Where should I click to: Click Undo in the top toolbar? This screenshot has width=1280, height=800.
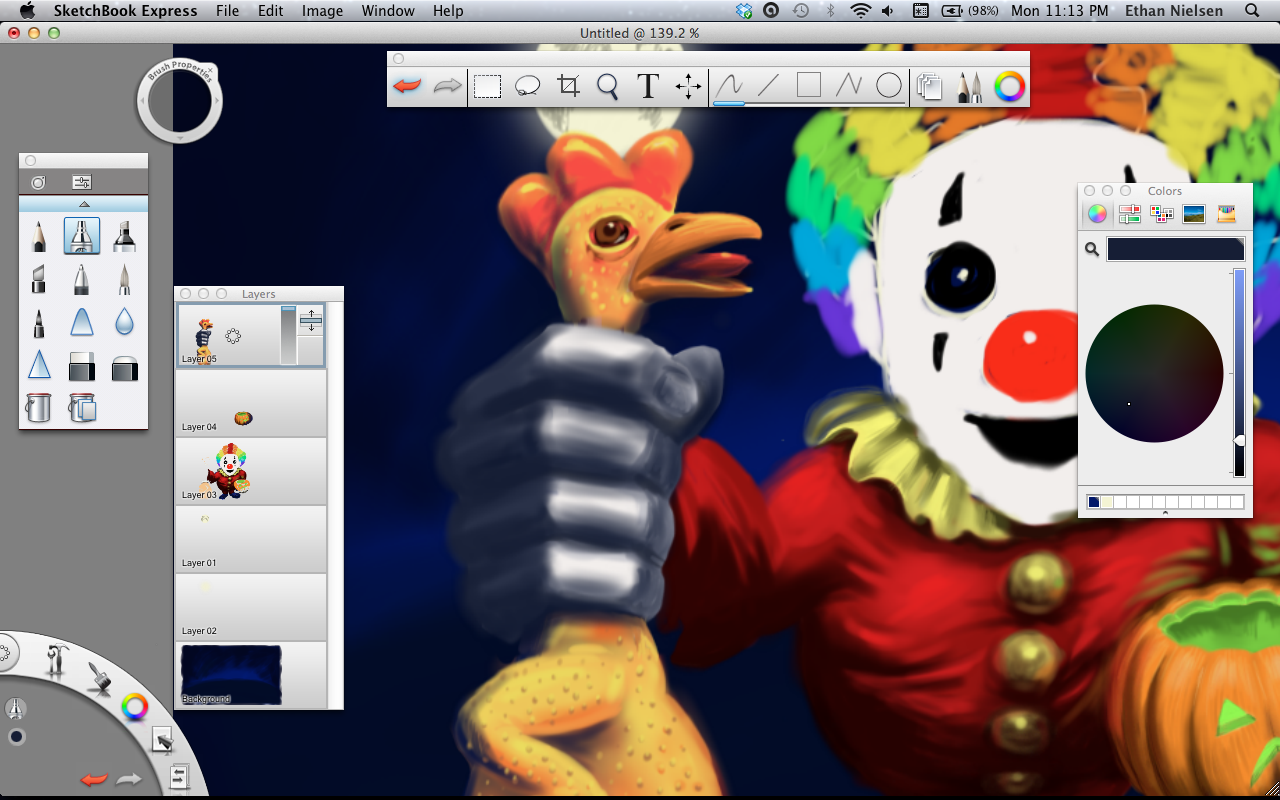point(407,87)
